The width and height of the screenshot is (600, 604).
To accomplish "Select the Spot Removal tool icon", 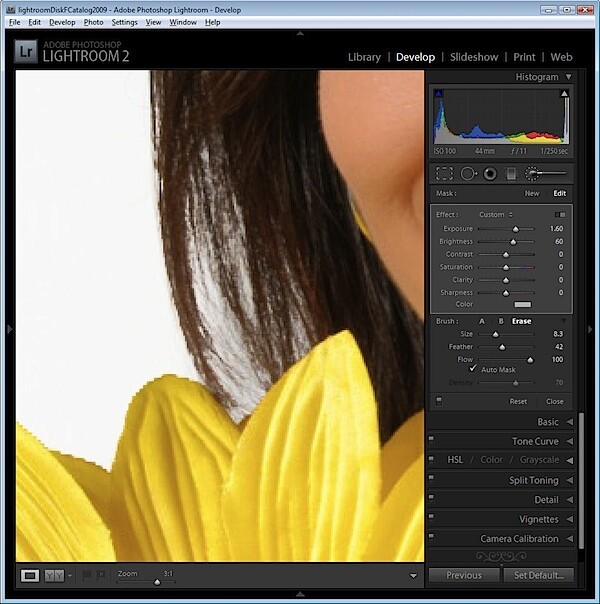I will tap(468, 174).
